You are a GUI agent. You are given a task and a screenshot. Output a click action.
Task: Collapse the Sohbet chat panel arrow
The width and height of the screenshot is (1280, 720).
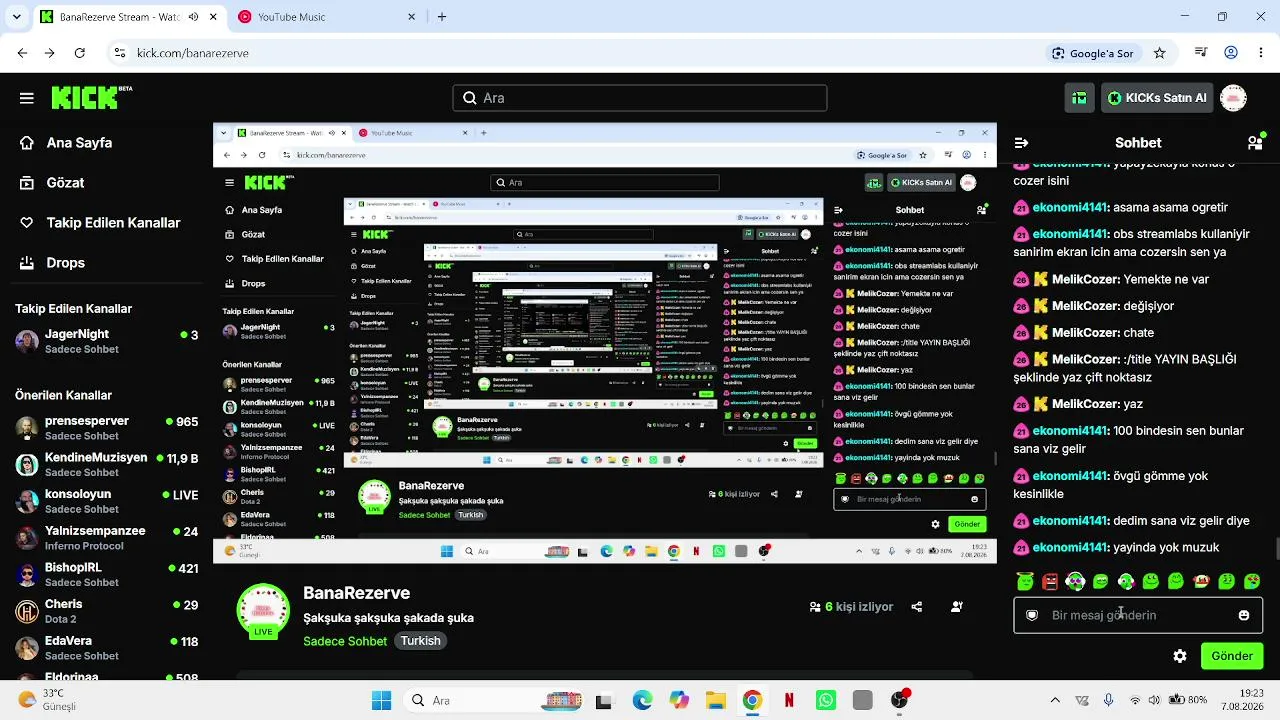[x=1021, y=143]
